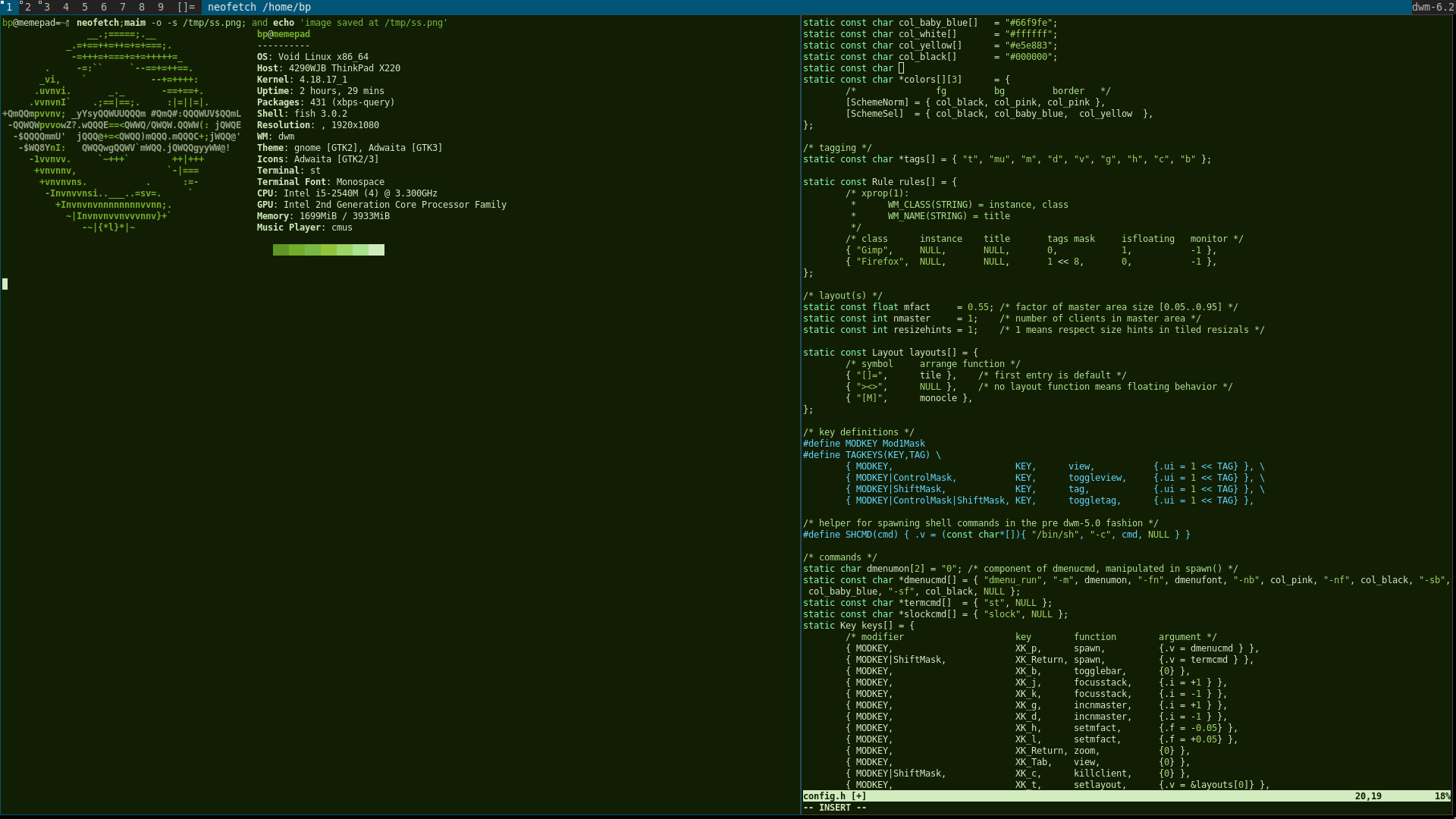
Task: Click the [SchemeNorm] line in vim
Action: 975,102
